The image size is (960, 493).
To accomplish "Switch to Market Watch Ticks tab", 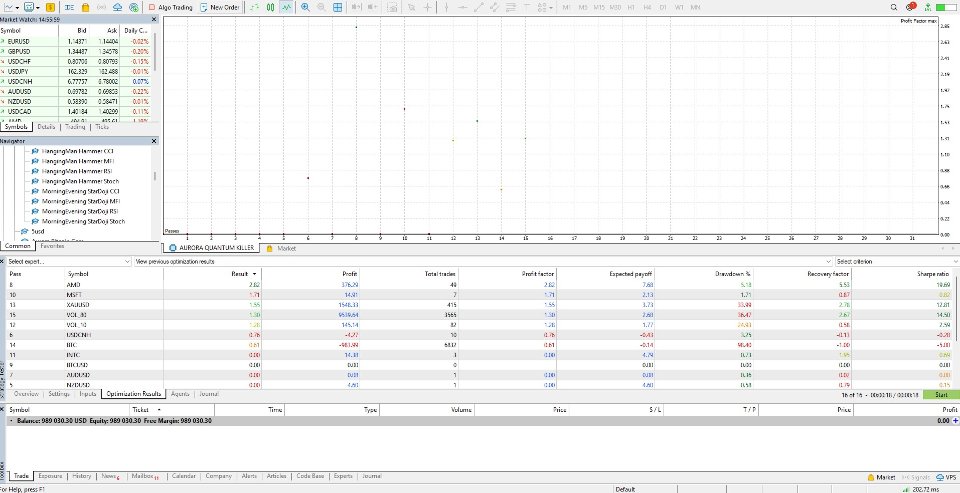I will tap(102, 127).
